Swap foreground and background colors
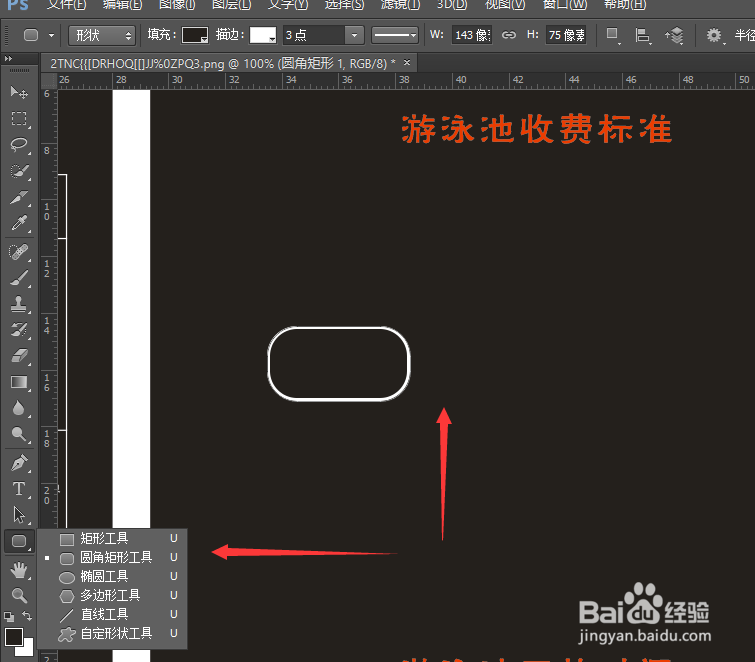The height and width of the screenshot is (662, 755). tap(27, 616)
